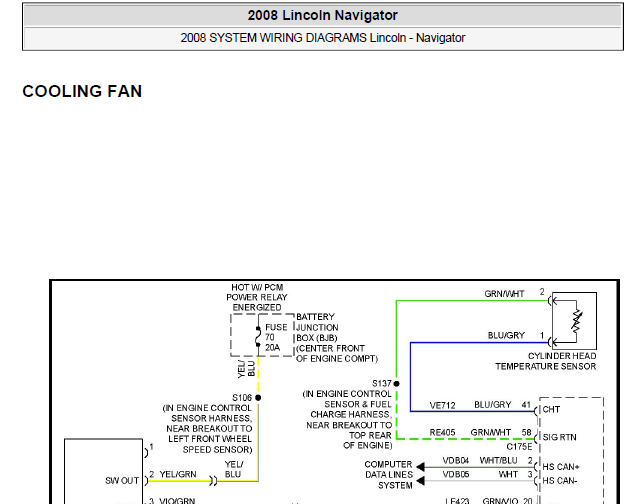The height and width of the screenshot is (504, 636).
Task: Click the 'SW OUT' pin label
Action: 122,481
